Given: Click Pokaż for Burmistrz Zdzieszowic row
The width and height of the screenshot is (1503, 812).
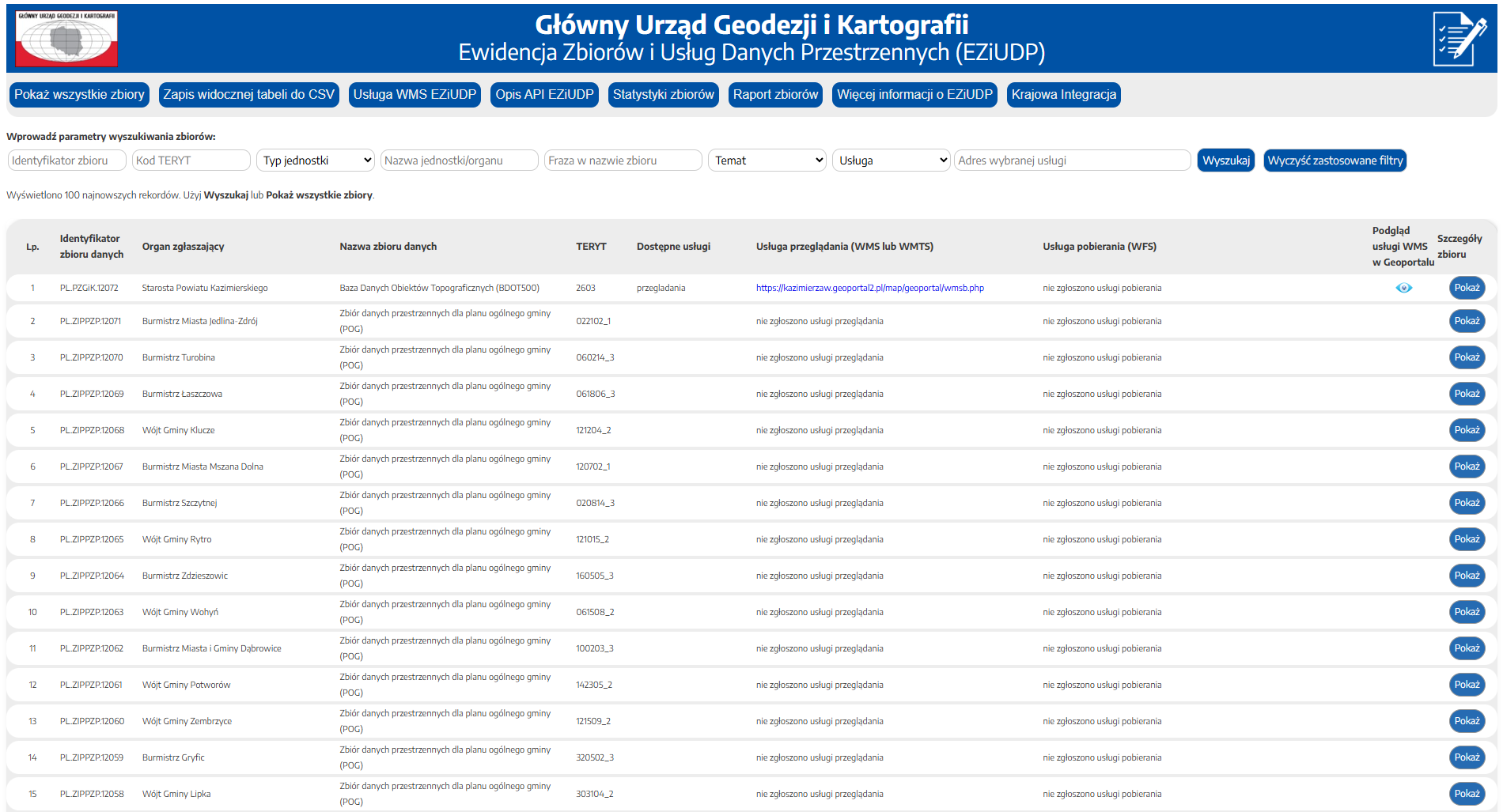Looking at the screenshot, I should (1467, 576).
